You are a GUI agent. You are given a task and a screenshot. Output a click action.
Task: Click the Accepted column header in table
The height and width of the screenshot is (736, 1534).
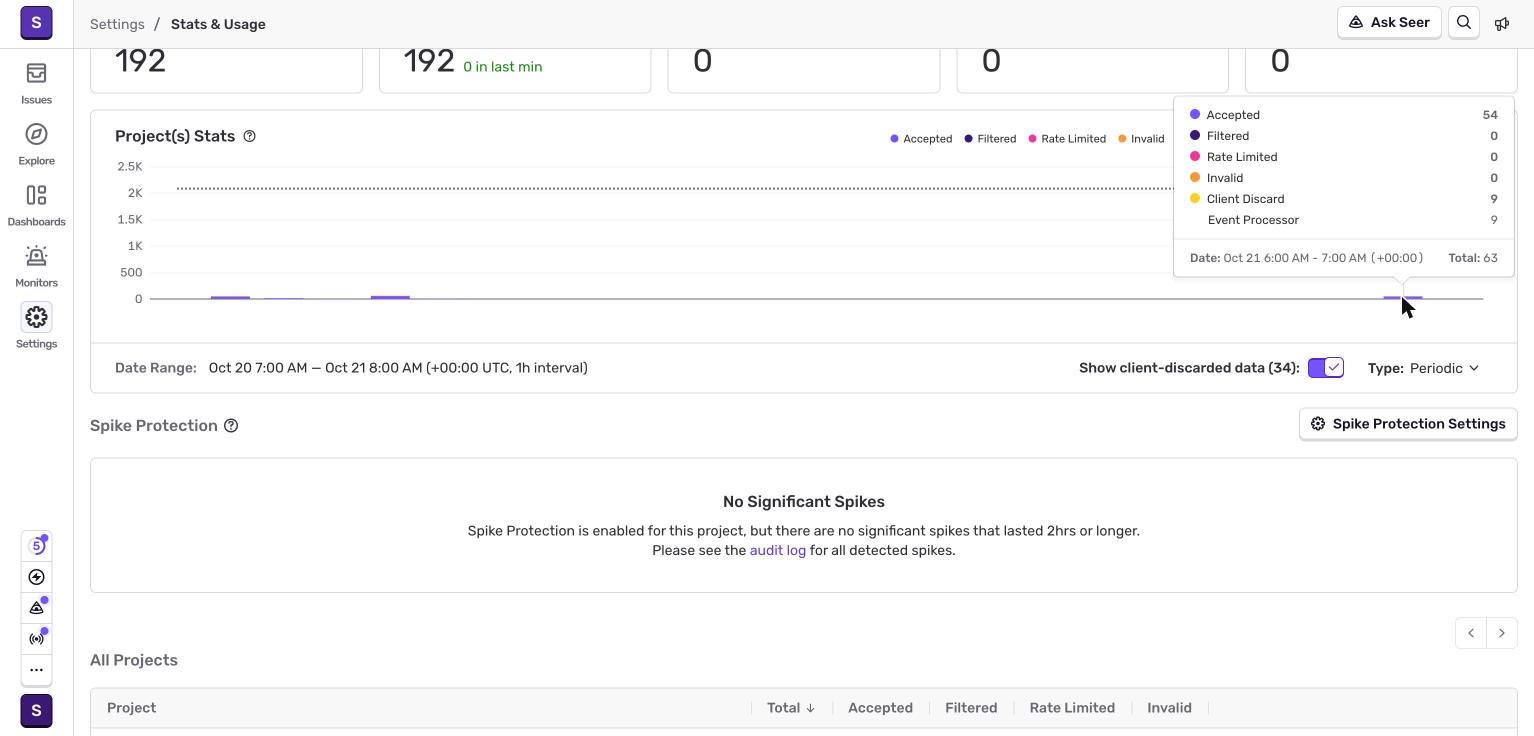[880, 708]
